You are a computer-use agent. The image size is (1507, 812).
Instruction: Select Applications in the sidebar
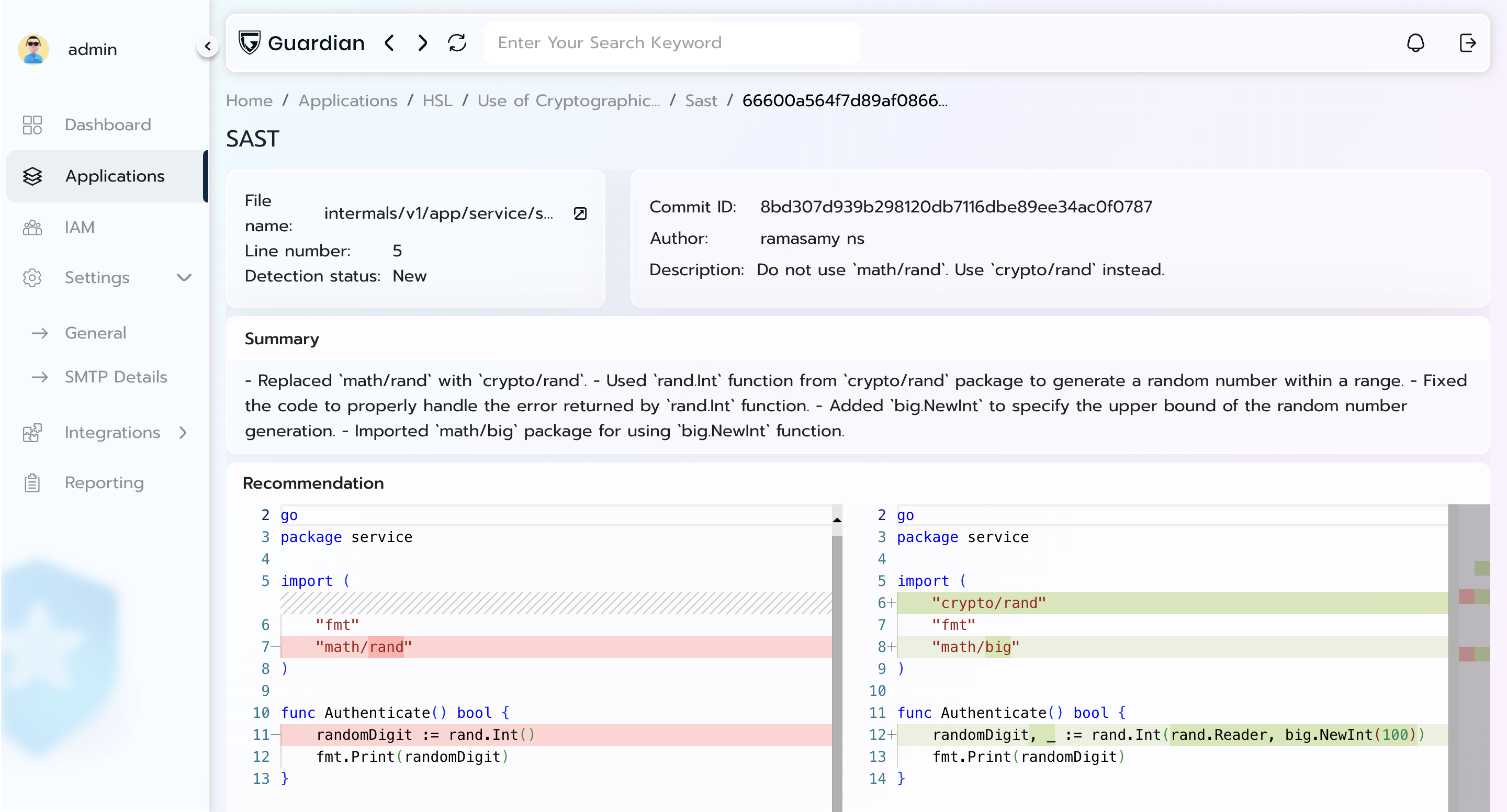pos(108,176)
